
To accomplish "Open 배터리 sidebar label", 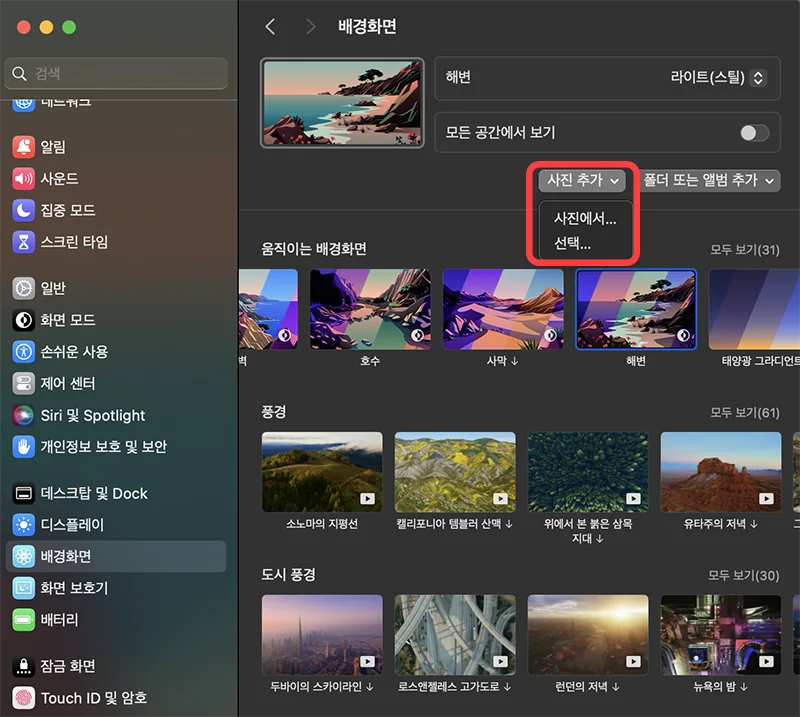I will click(60, 620).
